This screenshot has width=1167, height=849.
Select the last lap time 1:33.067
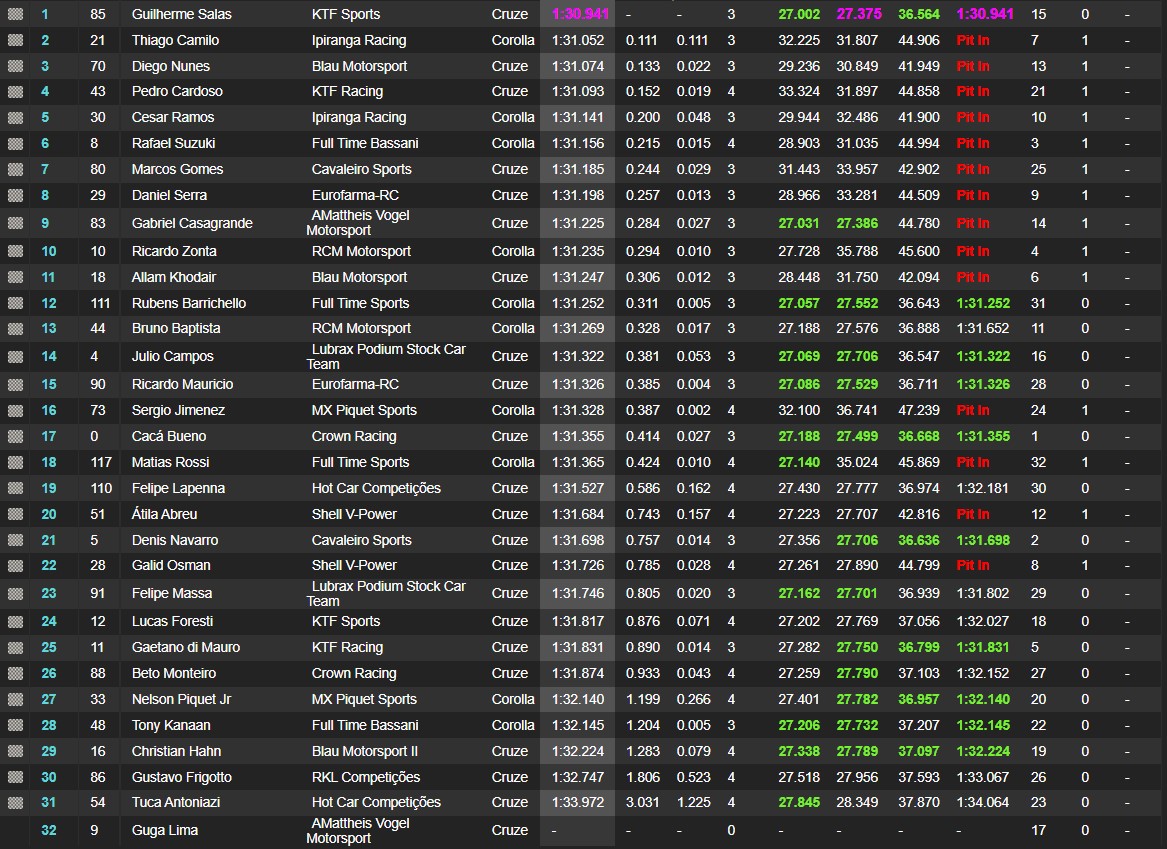click(x=983, y=778)
